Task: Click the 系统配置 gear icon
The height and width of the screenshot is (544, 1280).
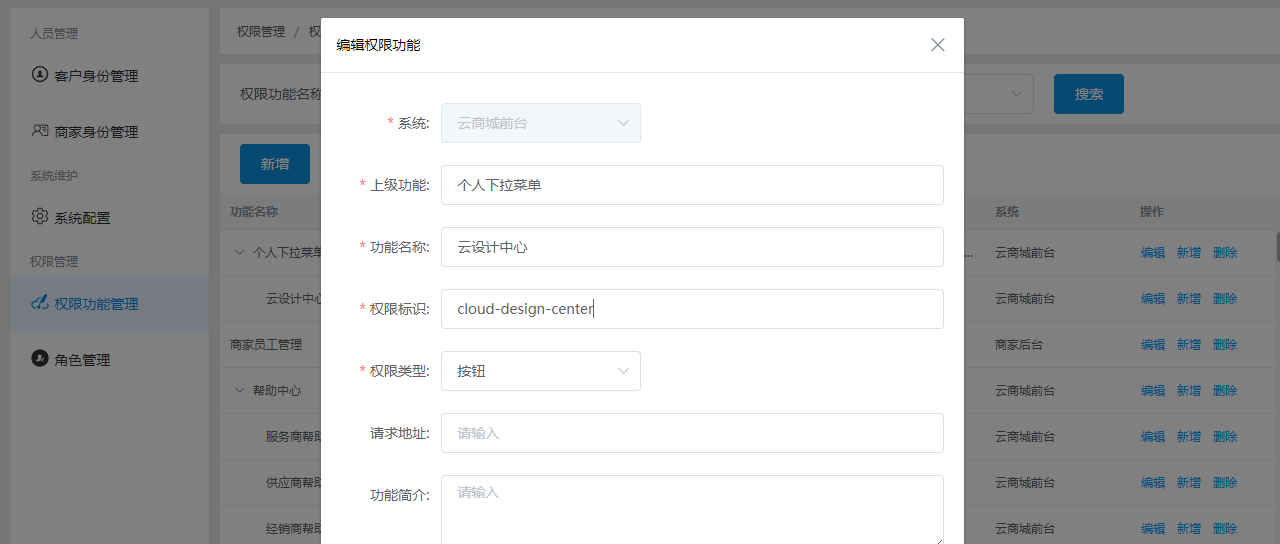Action: pyautogui.click(x=40, y=216)
